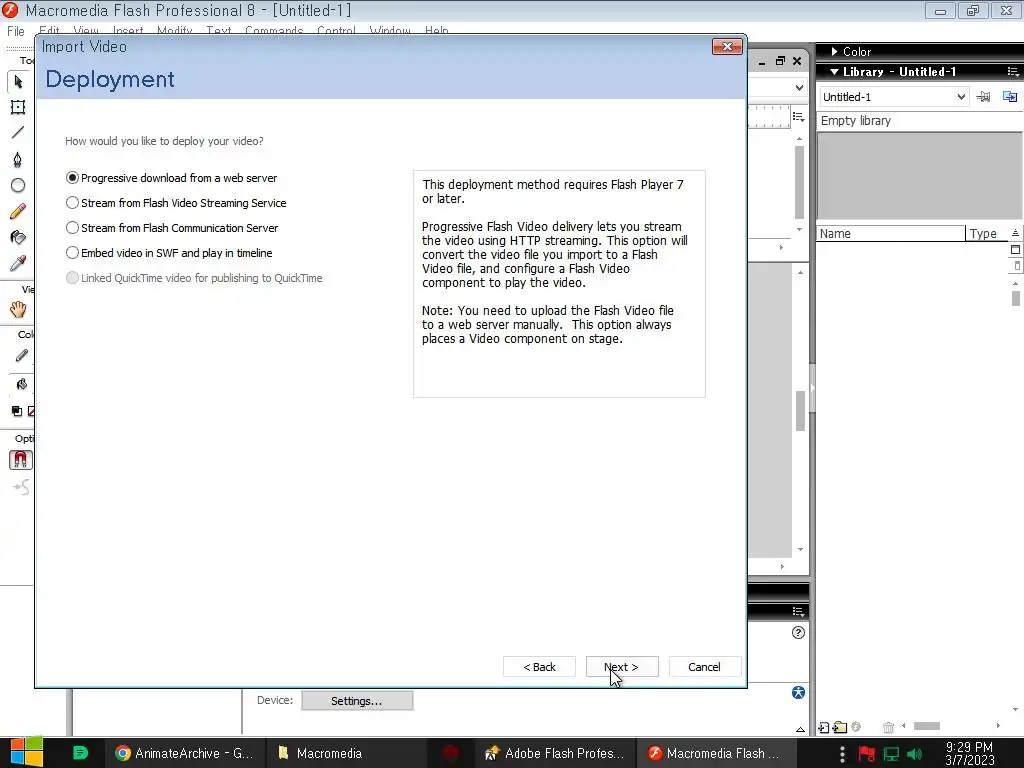Click the stroke color pencil swatch

[22, 356]
